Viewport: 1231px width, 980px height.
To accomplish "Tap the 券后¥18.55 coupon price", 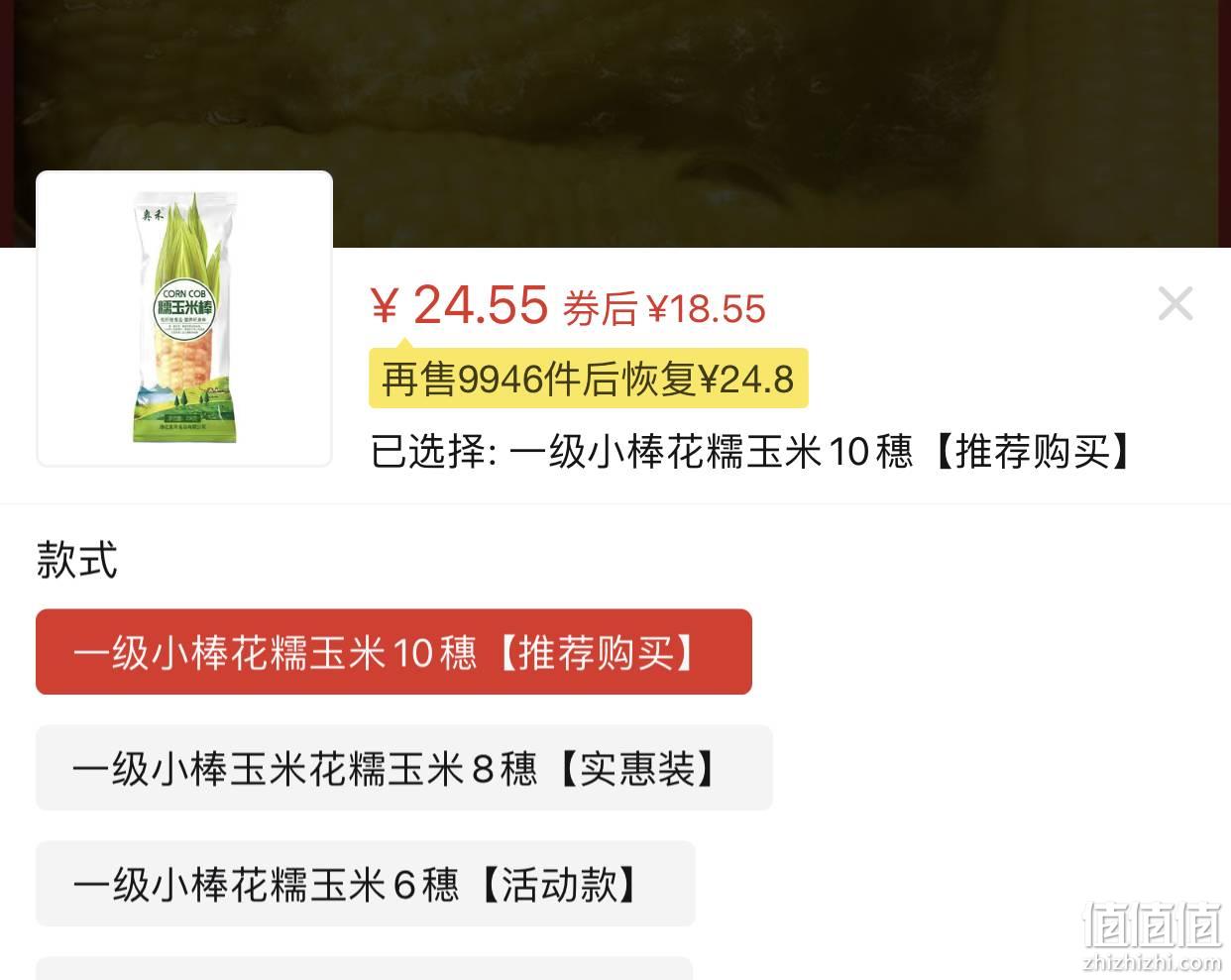I will click(x=665, y=309).
